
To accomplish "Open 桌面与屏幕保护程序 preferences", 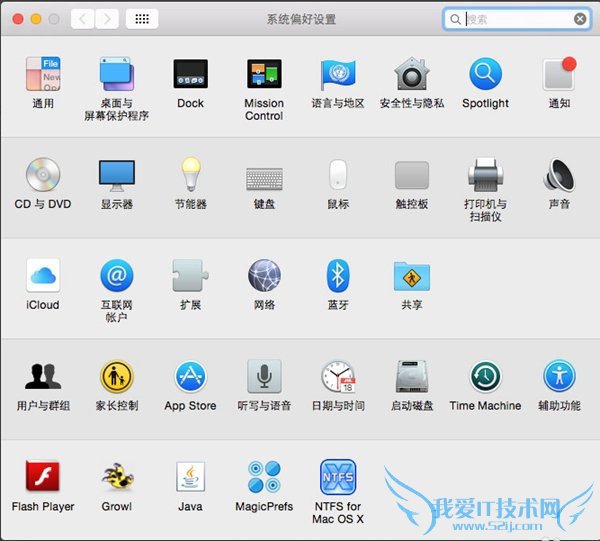I will point(117,74).
